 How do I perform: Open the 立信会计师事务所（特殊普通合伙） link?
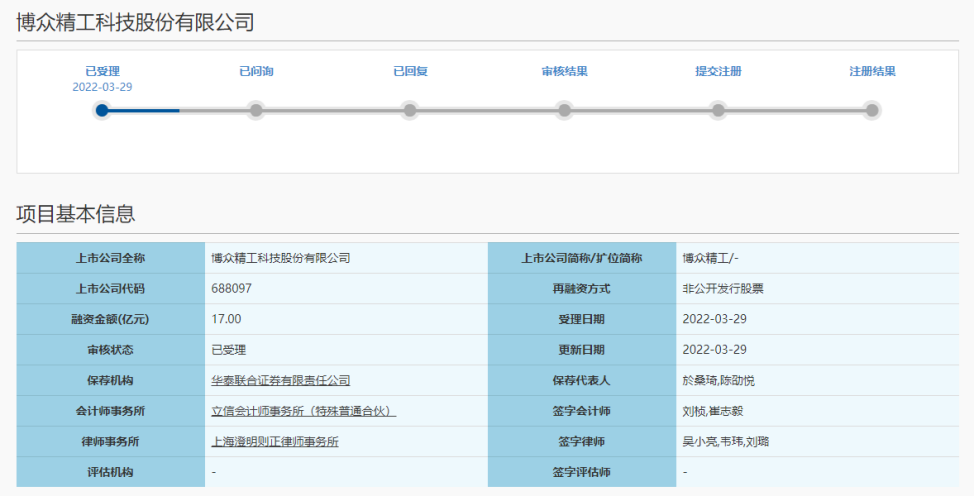coord(304,411)
